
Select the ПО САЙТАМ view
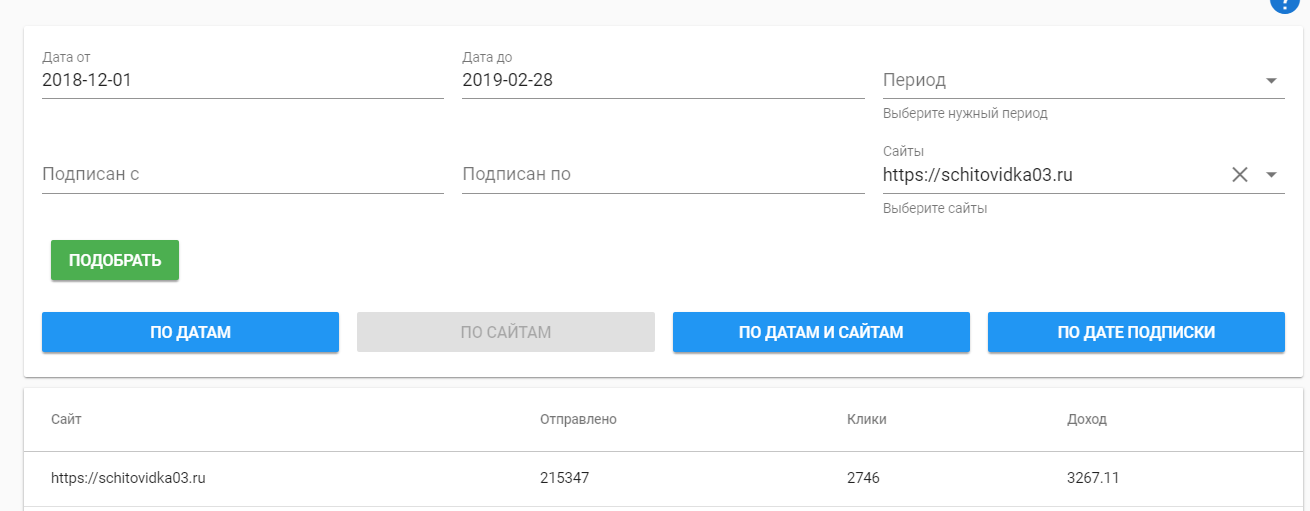505,332
